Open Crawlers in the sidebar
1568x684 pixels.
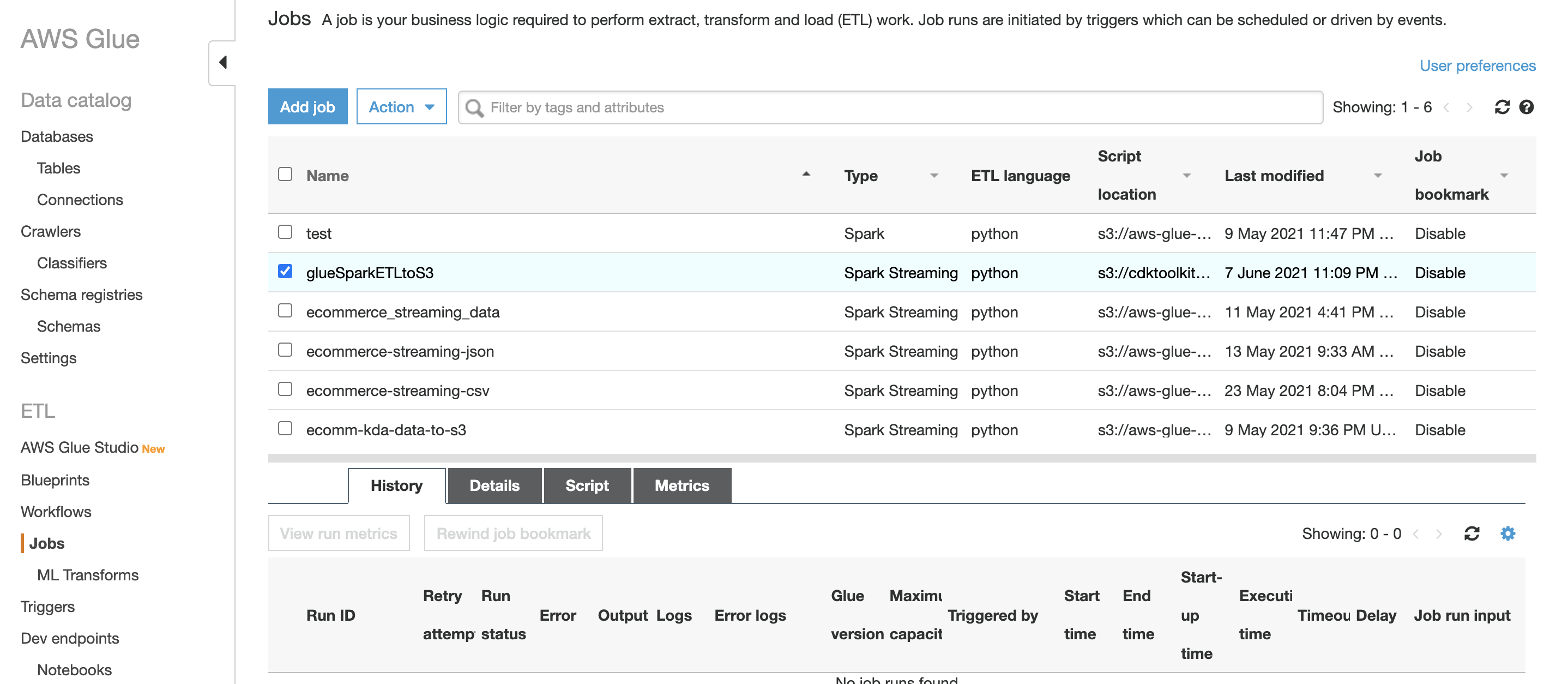pos(51,231)
